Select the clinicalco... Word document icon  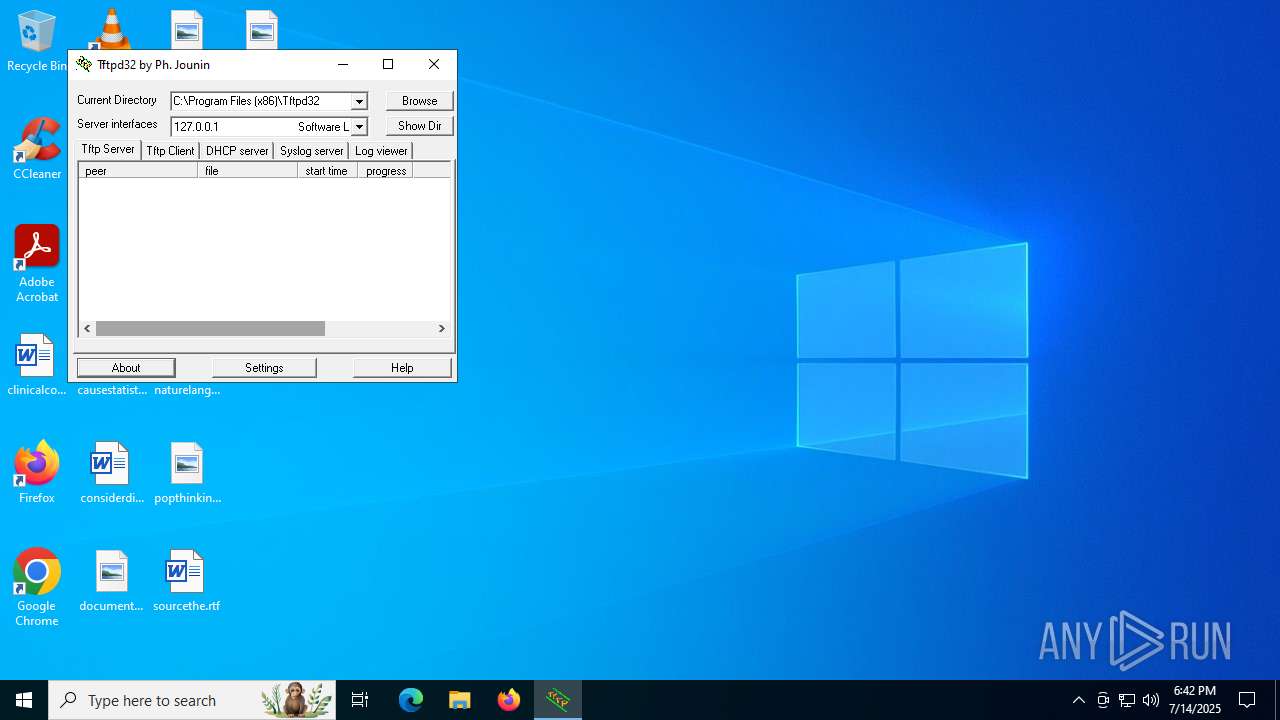(x=37, y=365)
